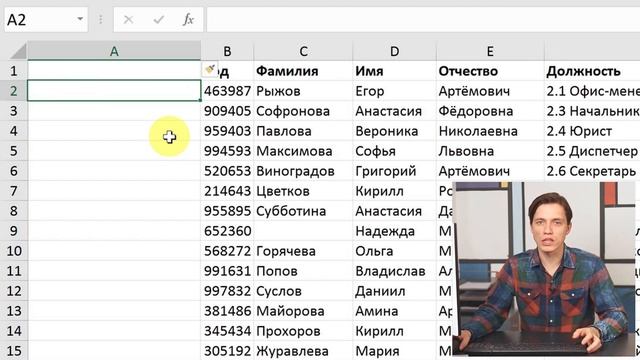Click the paste options icon near B1
Viewport: 640px width, 360px height.
coord(210,69)
